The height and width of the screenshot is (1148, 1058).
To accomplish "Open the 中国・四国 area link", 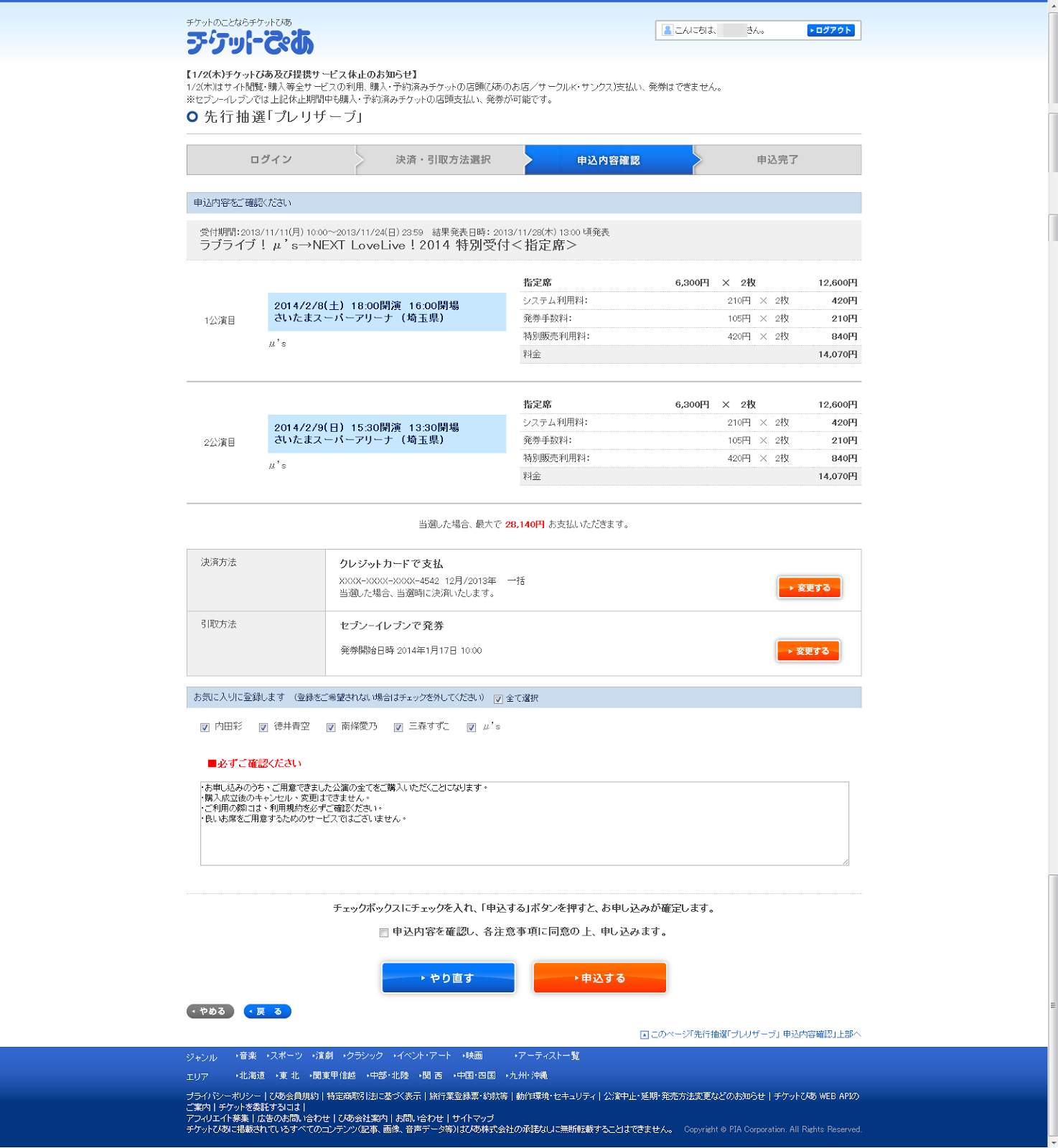I will click(474, 1076).
